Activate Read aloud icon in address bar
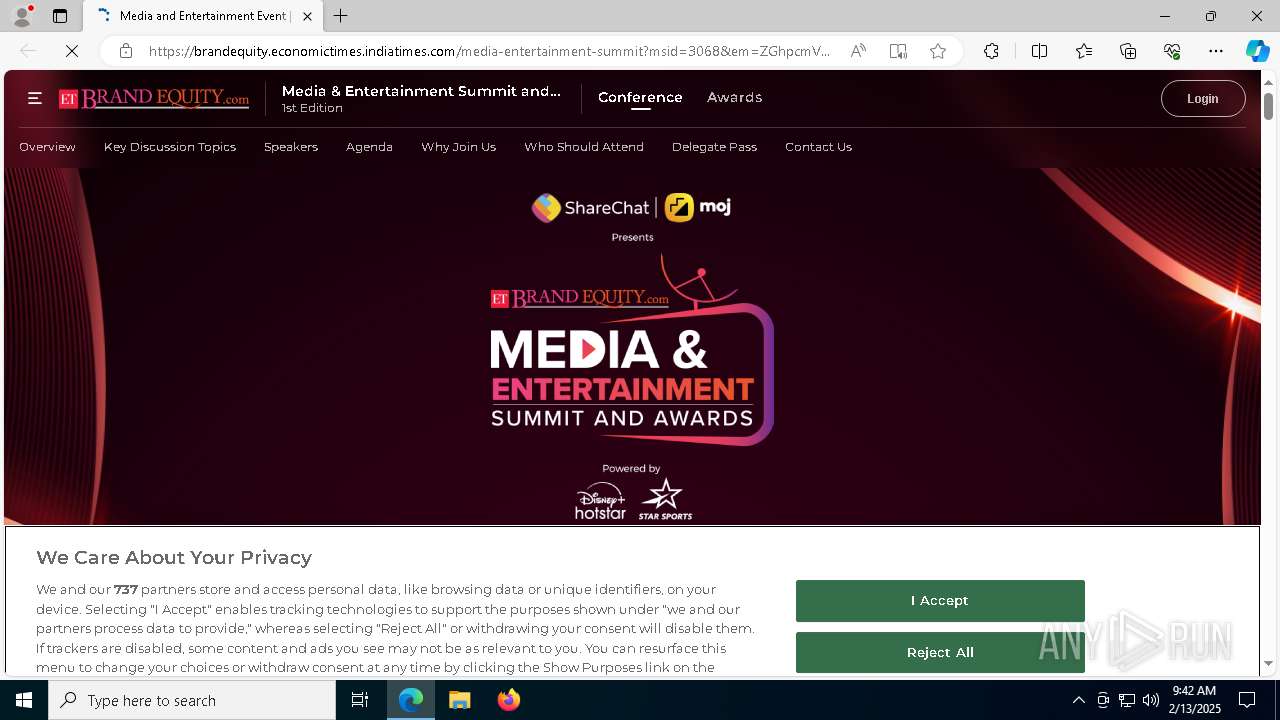 point(858,51)
